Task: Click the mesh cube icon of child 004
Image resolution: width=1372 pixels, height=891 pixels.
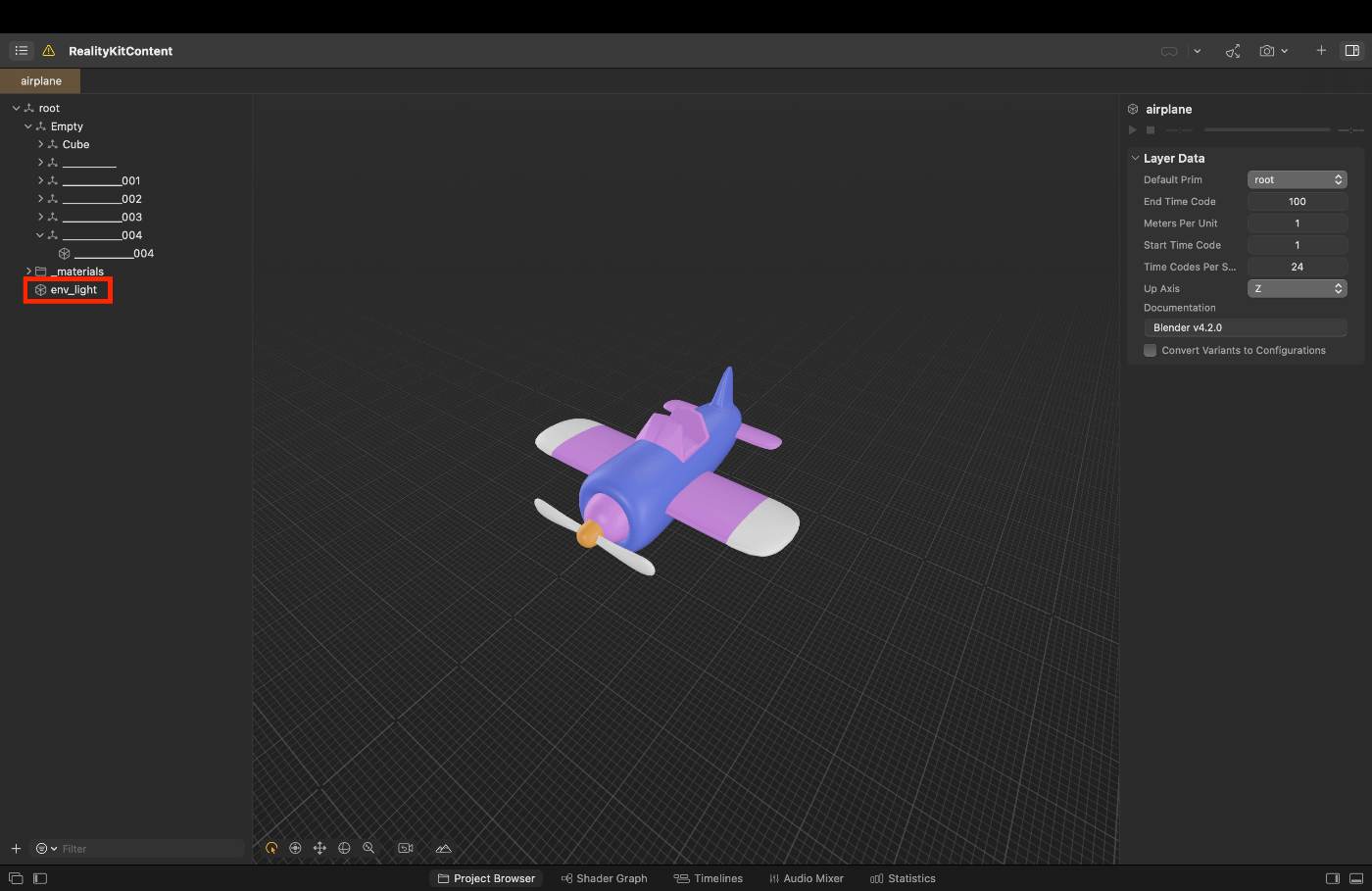Action: [65, 254]
